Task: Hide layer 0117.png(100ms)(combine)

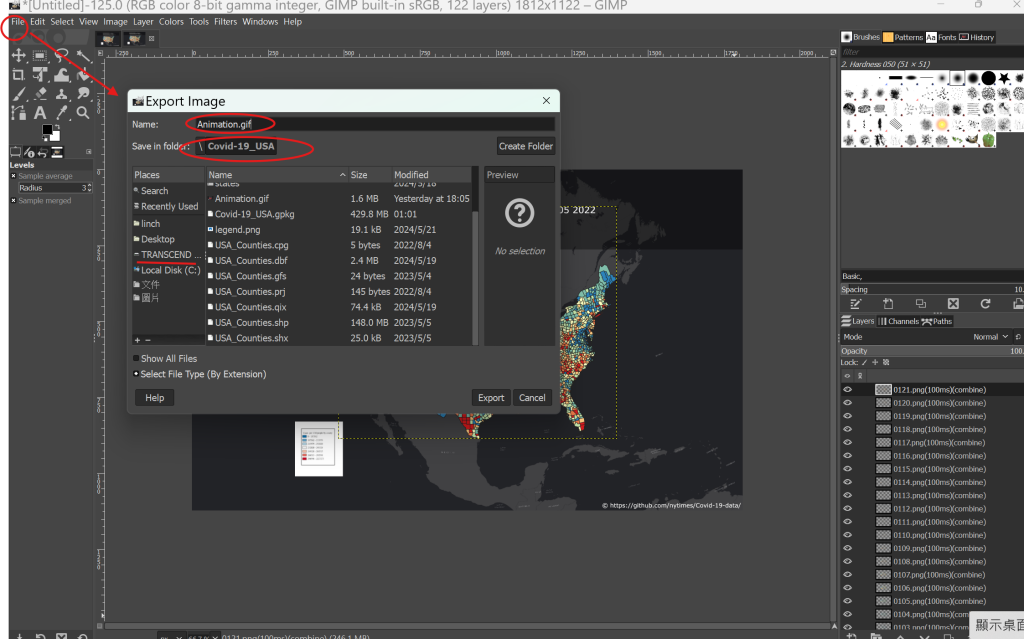Action: [848, 442]
